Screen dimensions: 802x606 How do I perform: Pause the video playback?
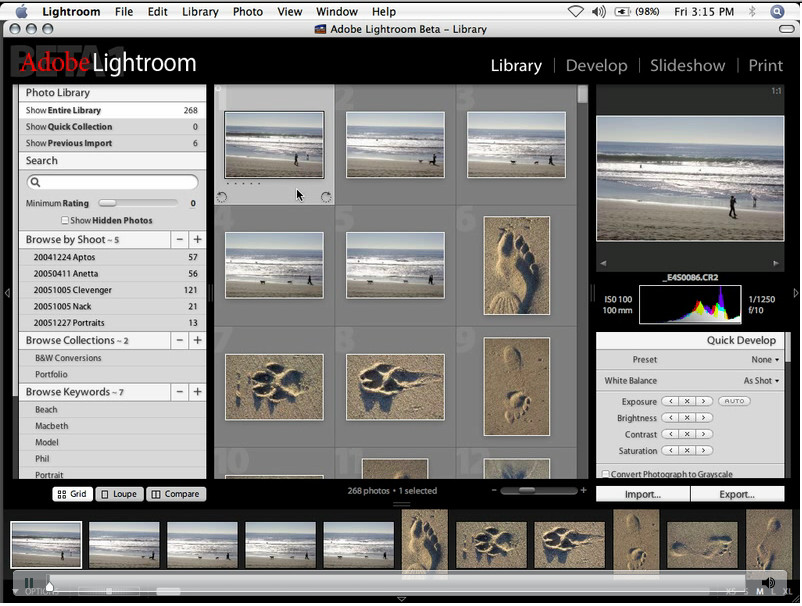29,582
